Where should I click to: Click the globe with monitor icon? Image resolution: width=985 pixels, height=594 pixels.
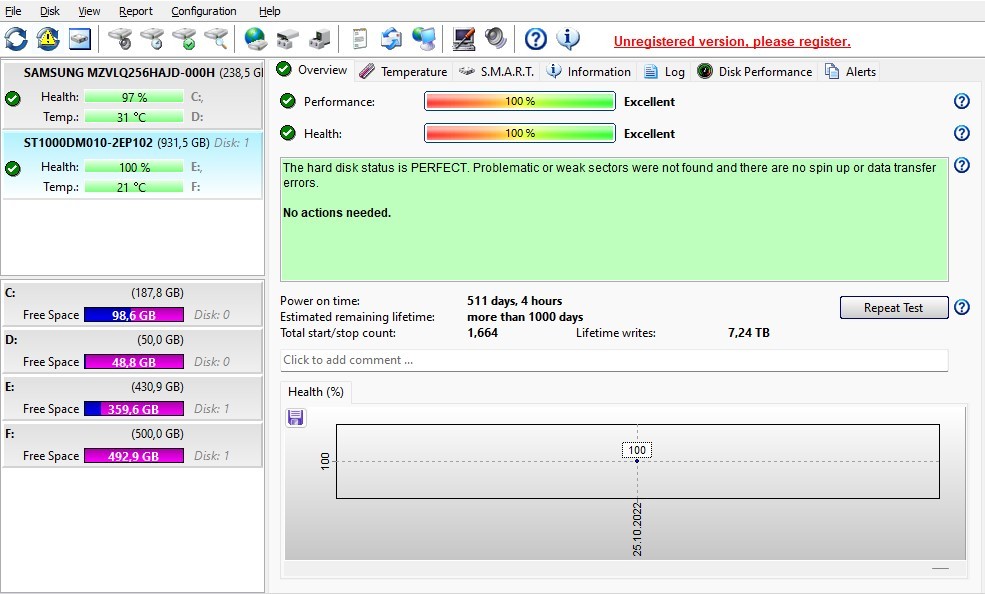[424, 39]
